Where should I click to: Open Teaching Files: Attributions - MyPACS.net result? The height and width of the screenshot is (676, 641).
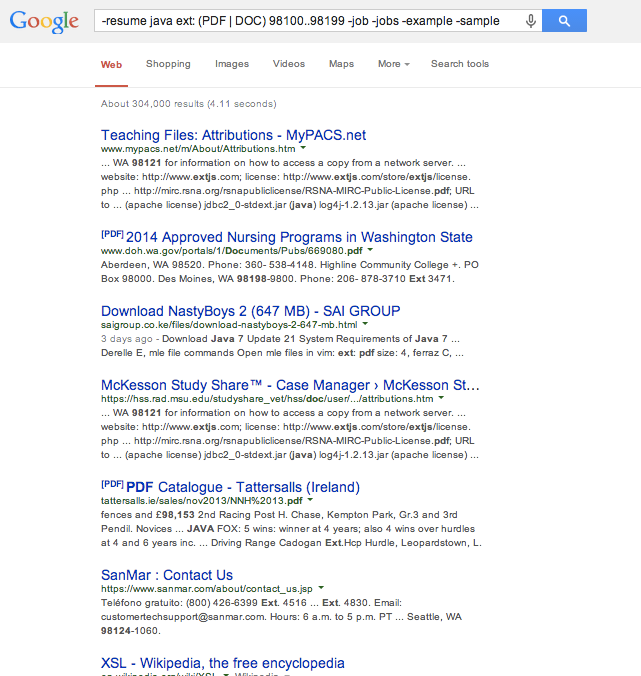[233, 135]
